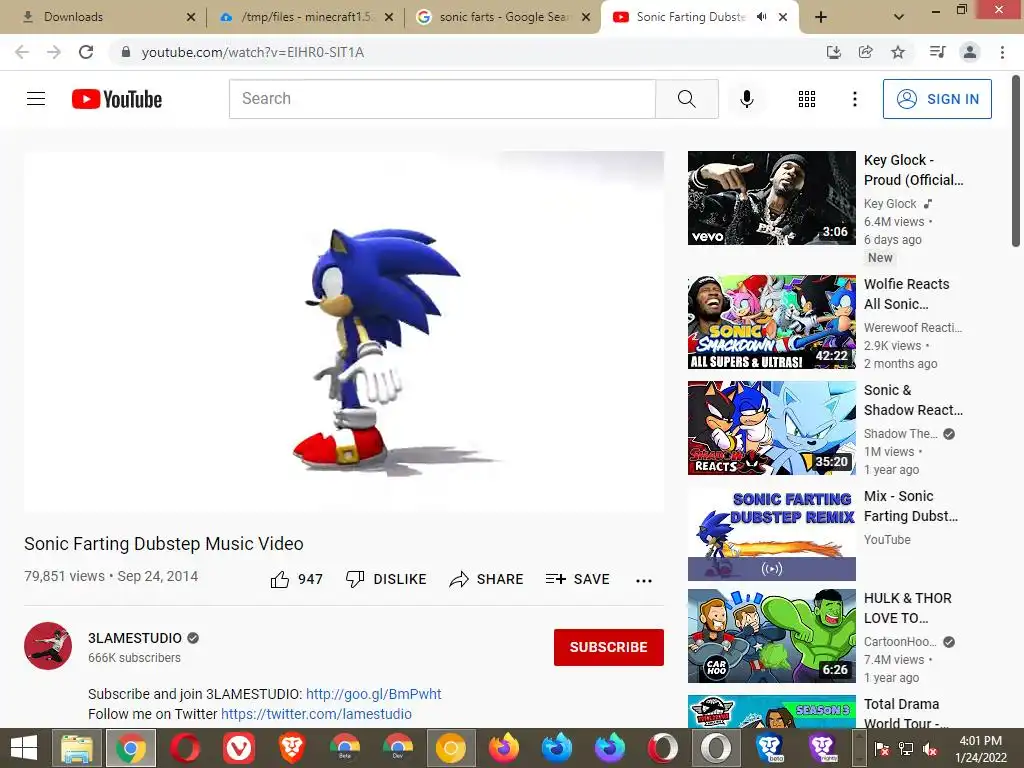Open HULK & THOR video thumbnail

pos(771,636)
